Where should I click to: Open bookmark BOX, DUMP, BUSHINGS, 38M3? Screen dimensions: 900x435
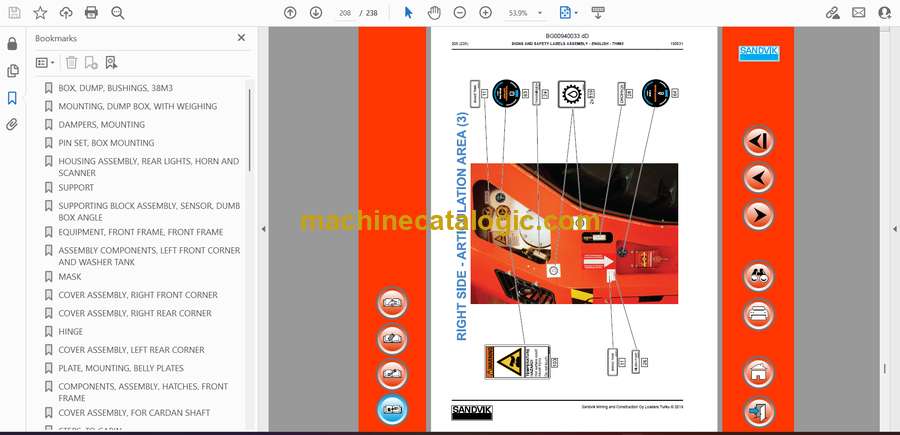(x=115, y=88)
